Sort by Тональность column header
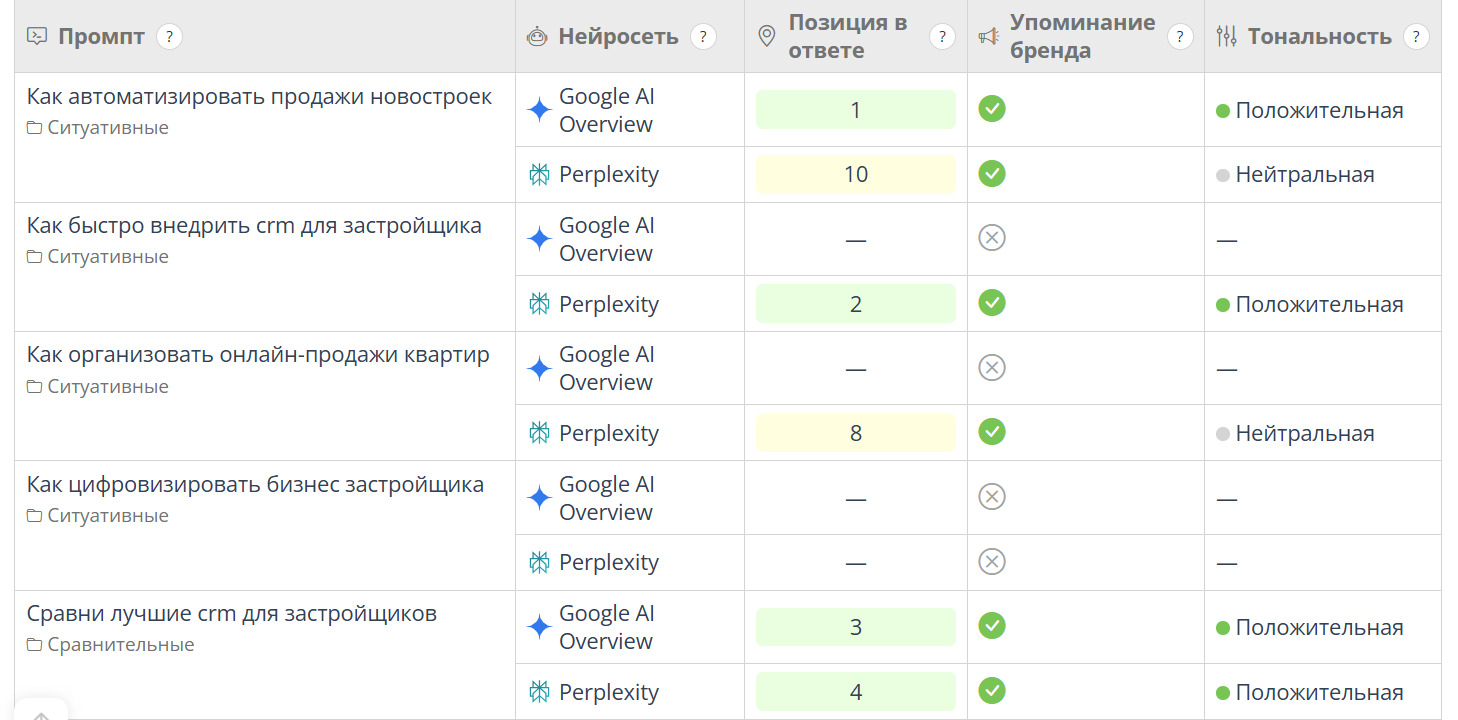The width and height of the screenshot is (1458, 720). 1319,37
